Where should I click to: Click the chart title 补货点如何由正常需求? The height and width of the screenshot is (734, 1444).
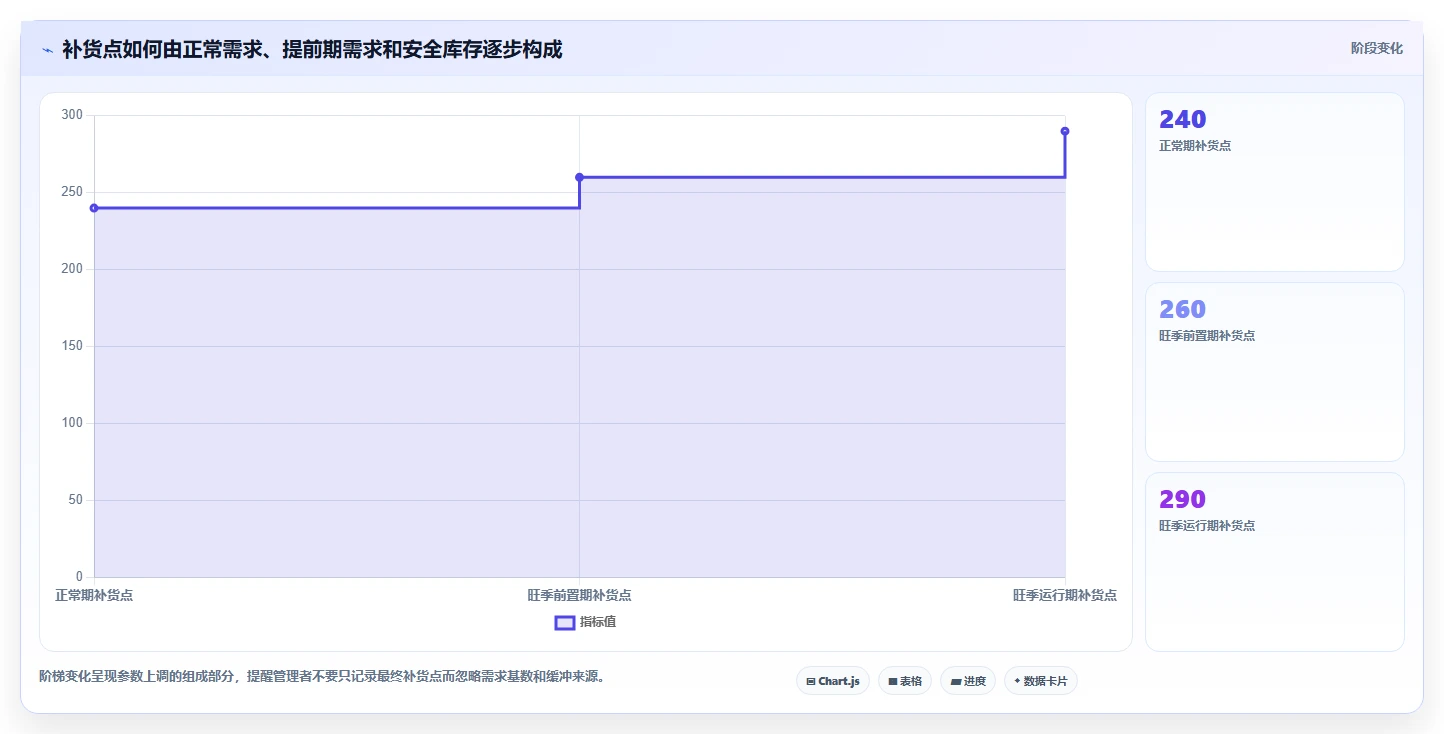[x=312, y=49]
